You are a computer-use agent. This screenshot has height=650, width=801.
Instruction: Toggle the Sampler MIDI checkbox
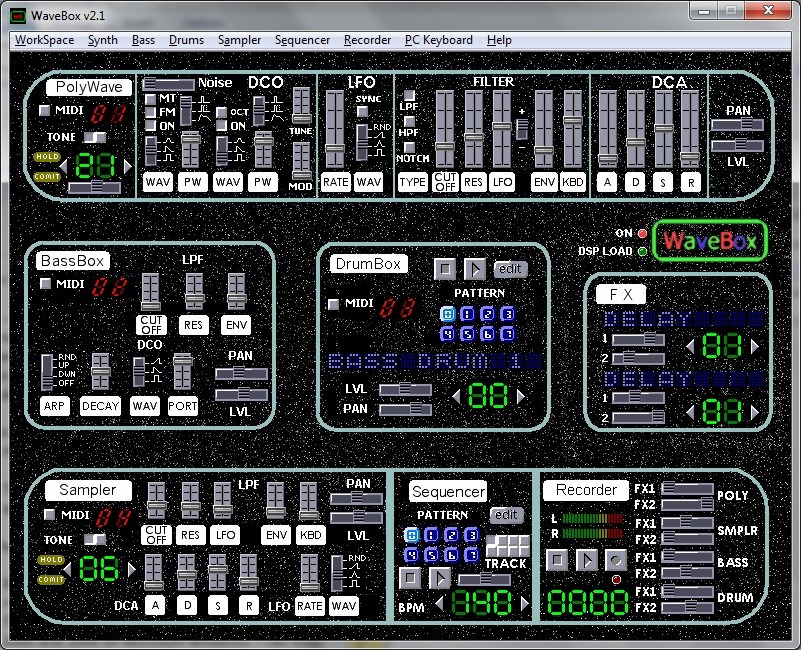50,514
